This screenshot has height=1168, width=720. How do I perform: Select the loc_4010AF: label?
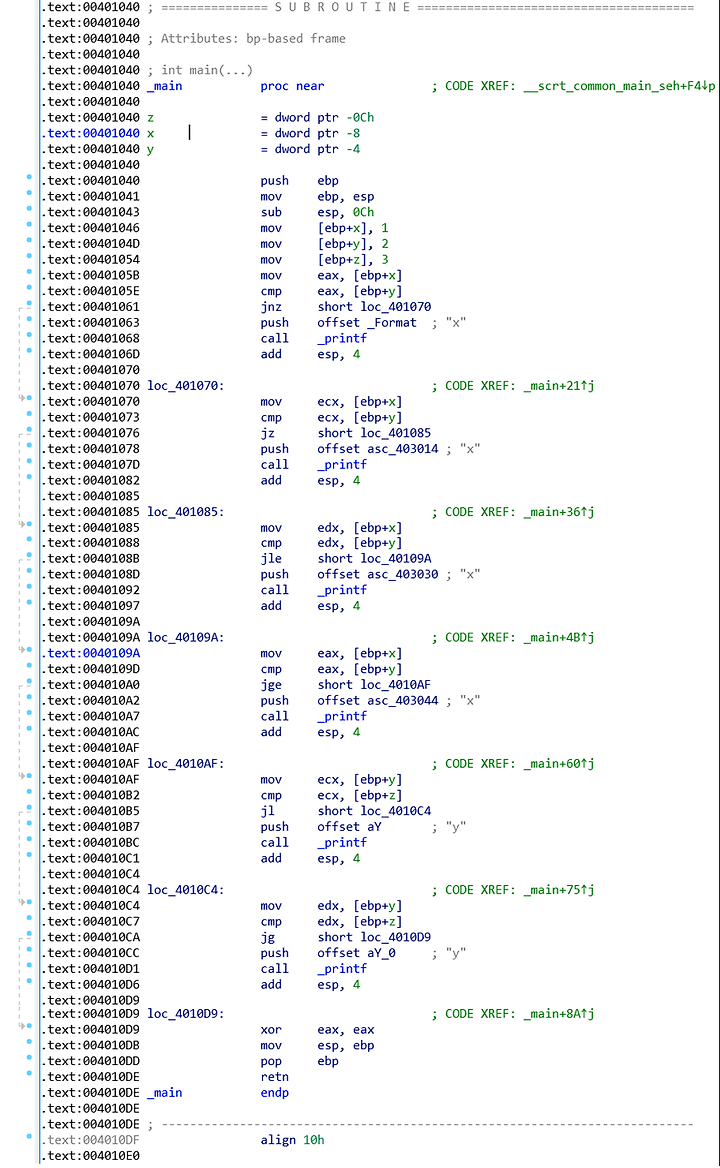[185, 764]
